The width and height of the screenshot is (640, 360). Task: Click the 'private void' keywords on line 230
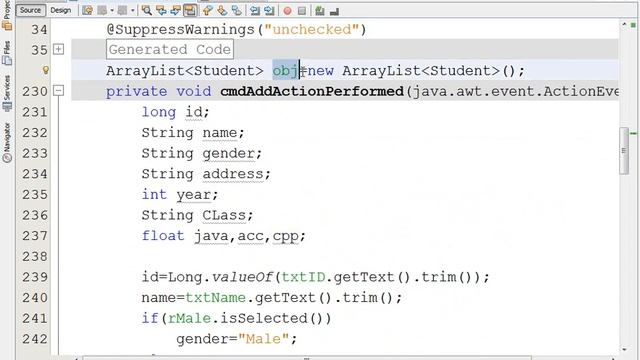pyautogui.click(x=158, y=91)
